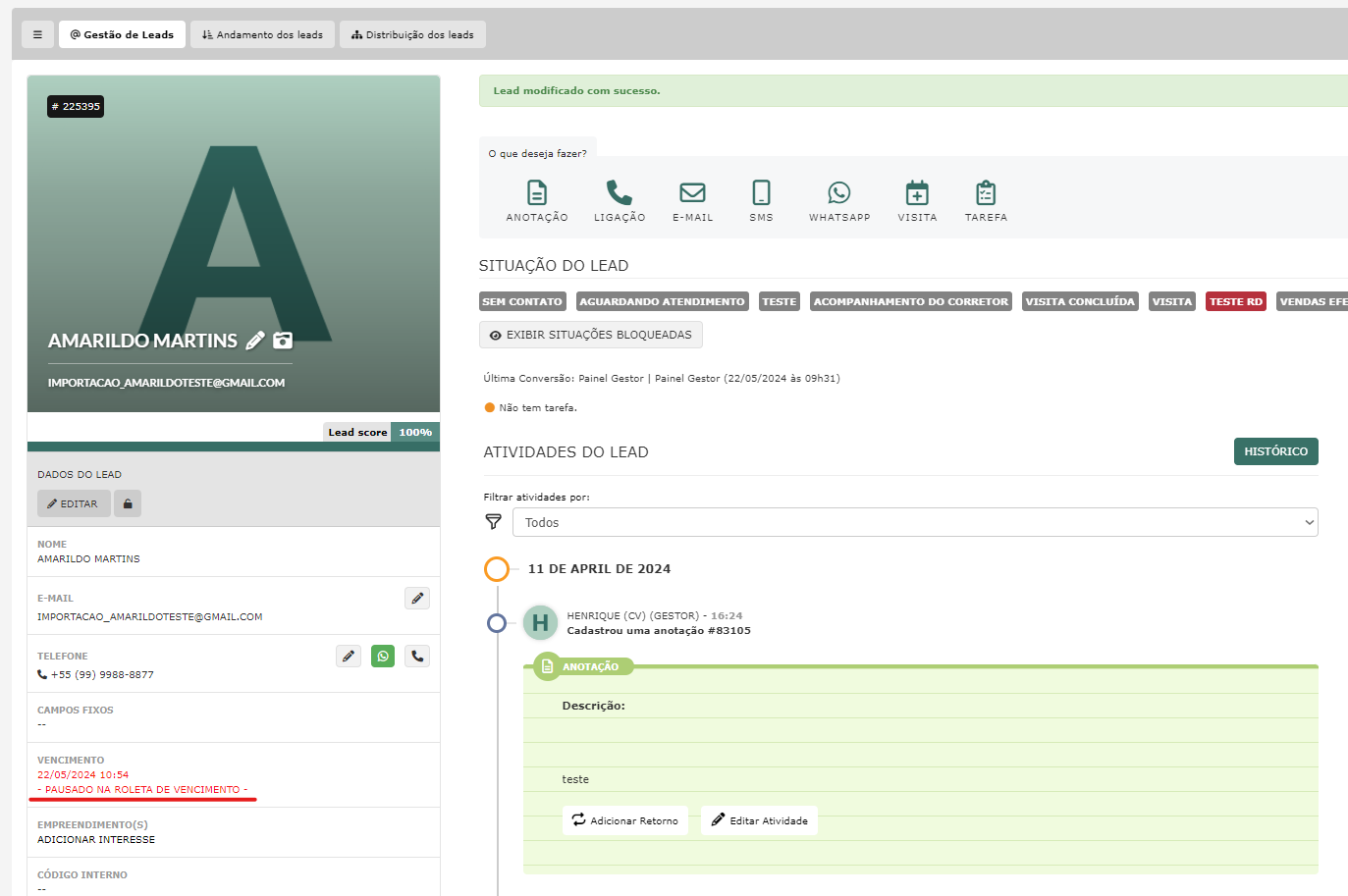Edit the telefone pencil icon
The image size is (1348, 896).
(x=349, y=656)
